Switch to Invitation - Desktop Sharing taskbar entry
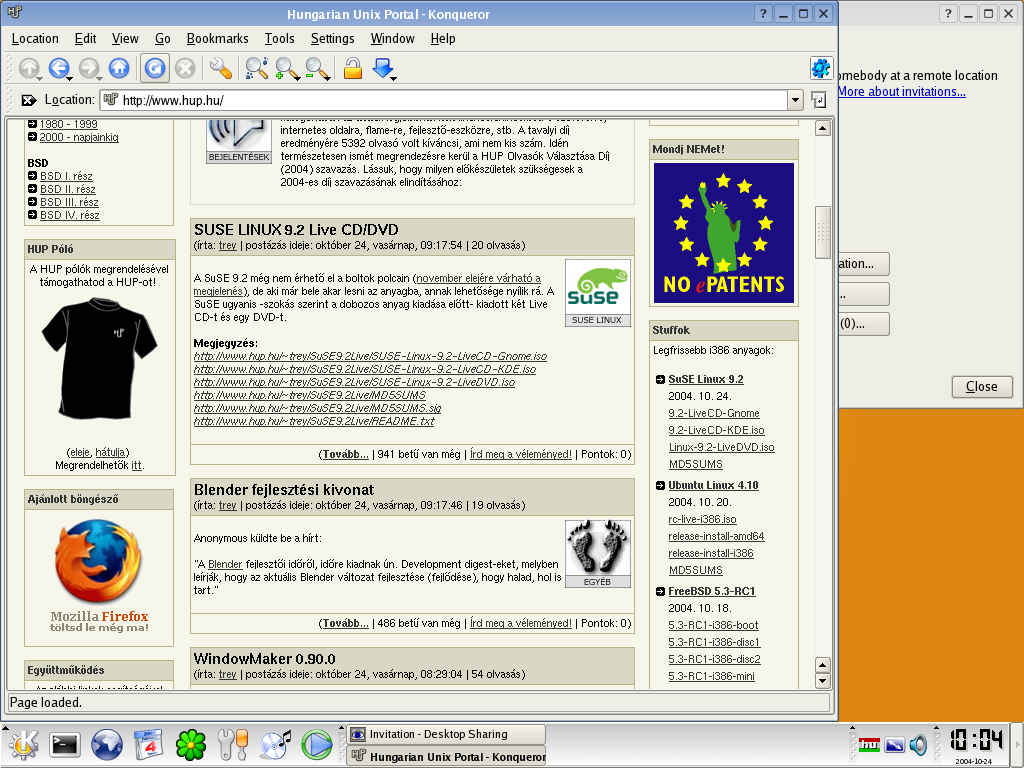The width and height of the screenshot is (1024, 768). [x=446, y=734]
